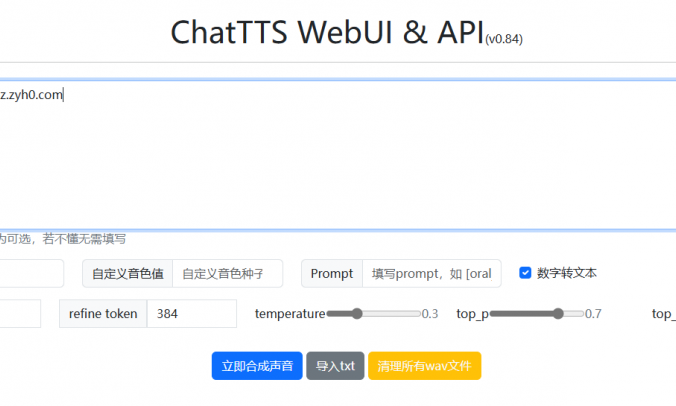Click the gray 导入txt import button
The width and height of the screenshot is (676, 406).
(x=335, y=366)
